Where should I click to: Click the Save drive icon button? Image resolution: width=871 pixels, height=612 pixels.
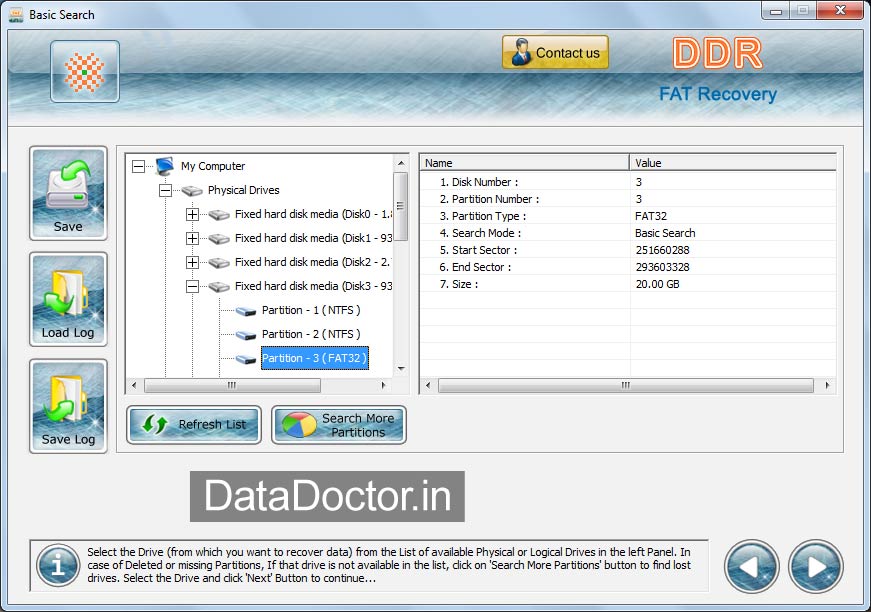(x=68, y=193)
